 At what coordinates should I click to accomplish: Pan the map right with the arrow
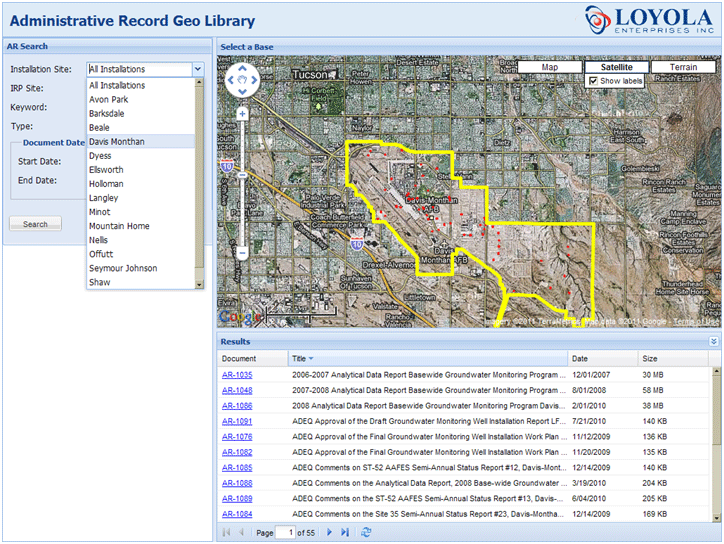tap(254, 80)
